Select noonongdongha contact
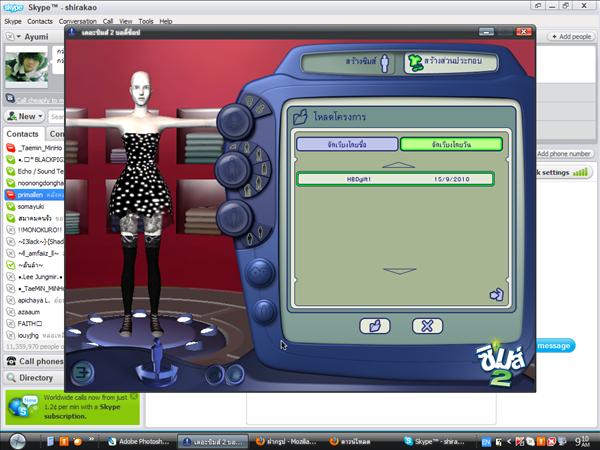This screenshot has height=450, width=600. (x=34, y=183)
